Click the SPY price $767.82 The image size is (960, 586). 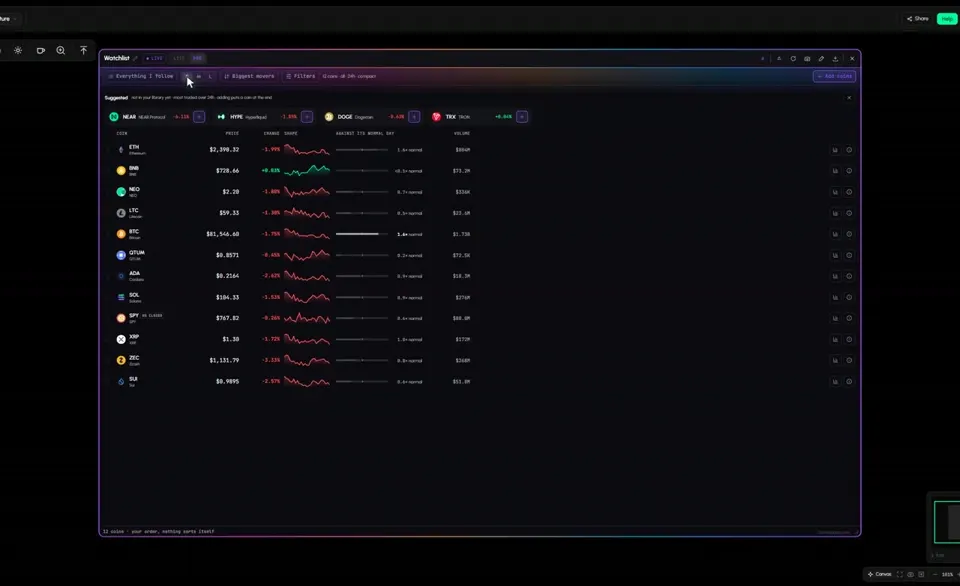(x=227, y=318)
